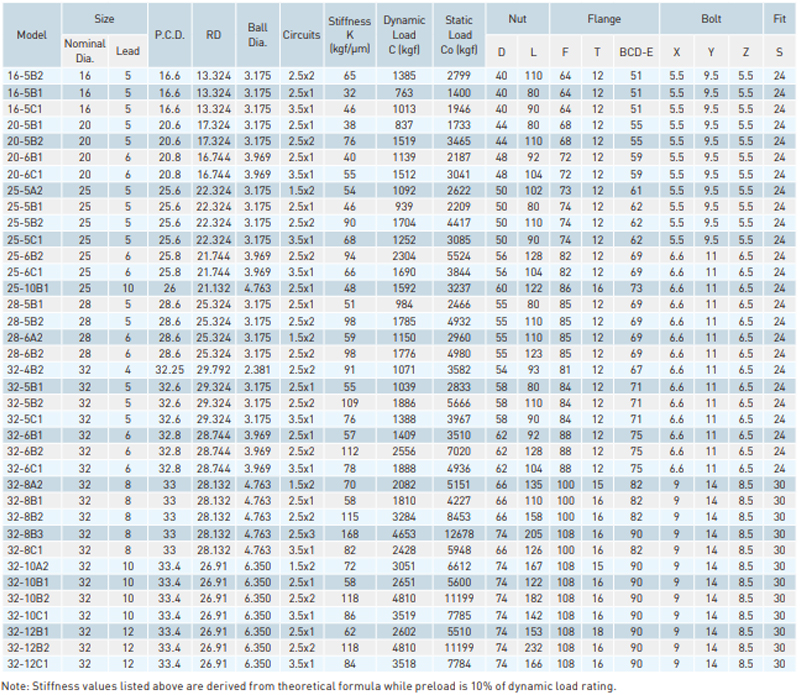This screenshot has height=695, width=800.
Task: Select the RD value 29.792
Action: (213, 369)
